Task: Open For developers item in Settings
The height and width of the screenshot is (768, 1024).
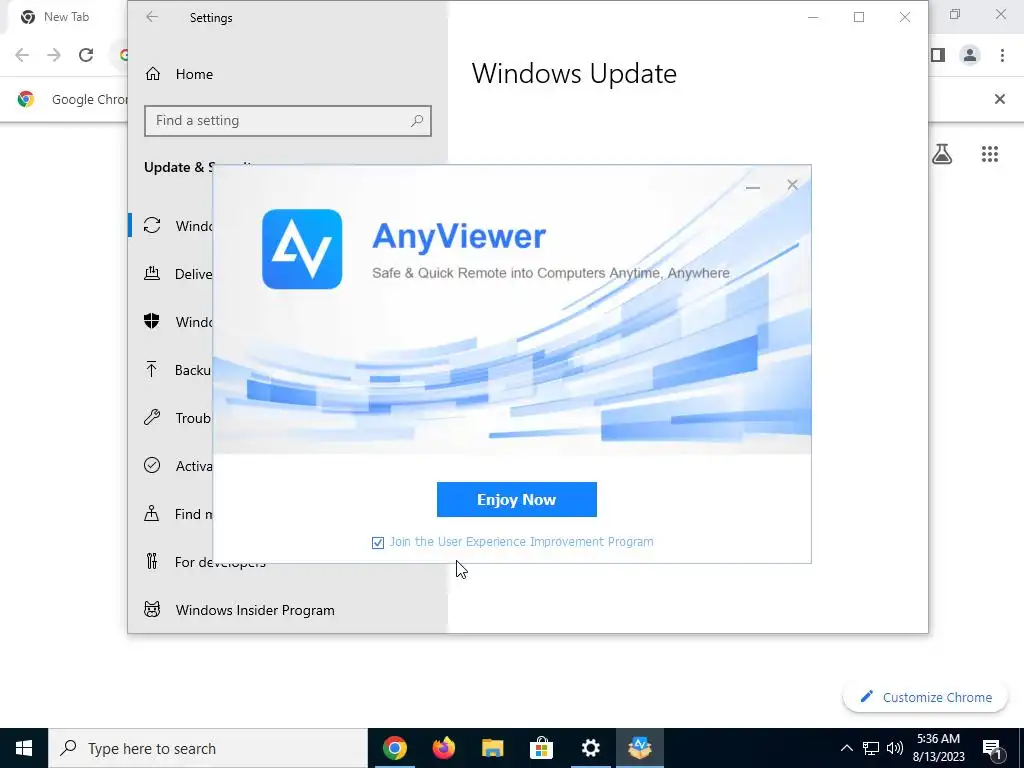Action: coord(205,563)
